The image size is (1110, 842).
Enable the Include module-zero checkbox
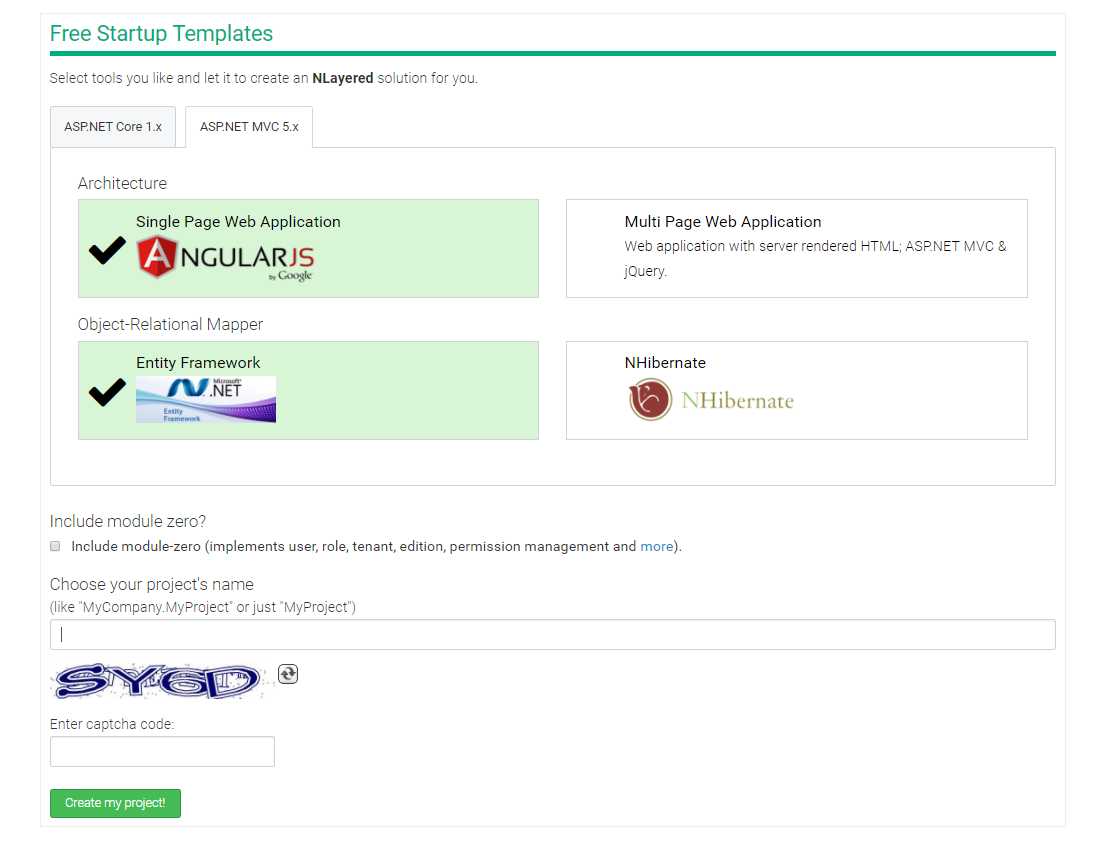point(55,546)
